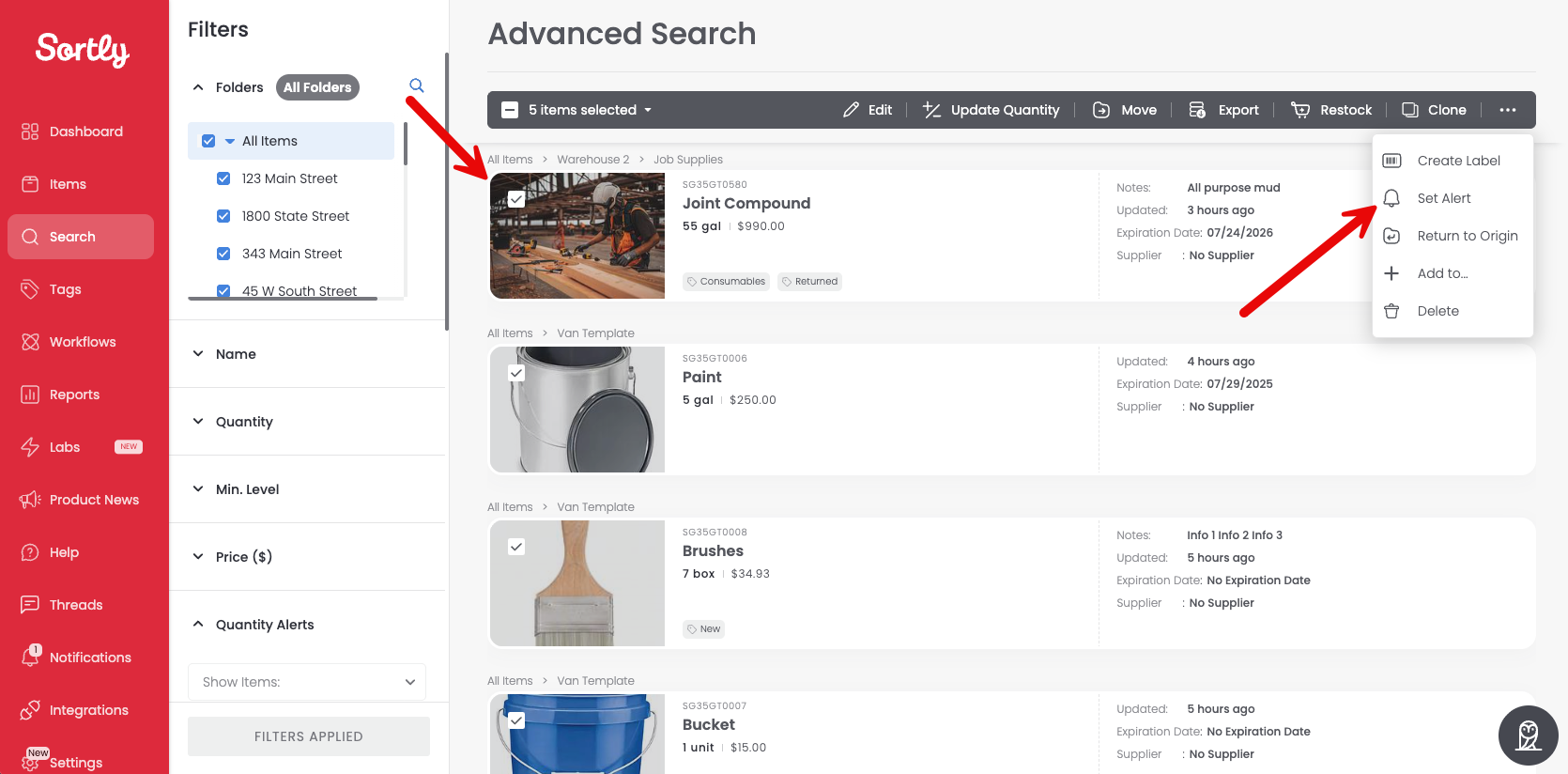Click Restock in the bulk toolbar
1568x774 pixels.
point(1331,110)
